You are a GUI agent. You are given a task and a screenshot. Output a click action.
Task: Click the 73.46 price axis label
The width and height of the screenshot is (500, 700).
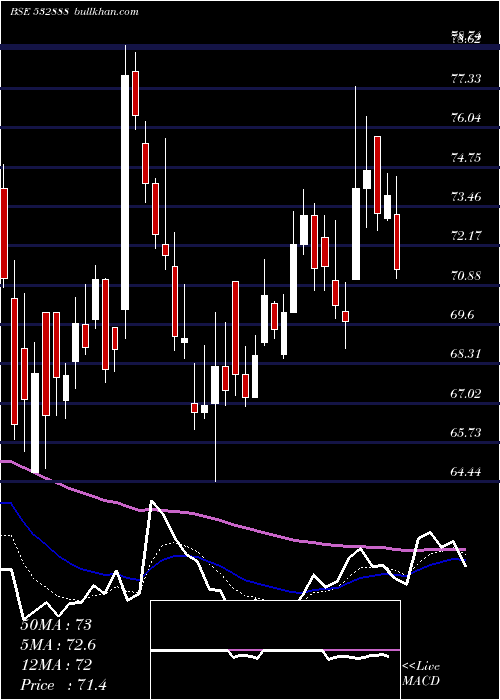click(466, 196)
